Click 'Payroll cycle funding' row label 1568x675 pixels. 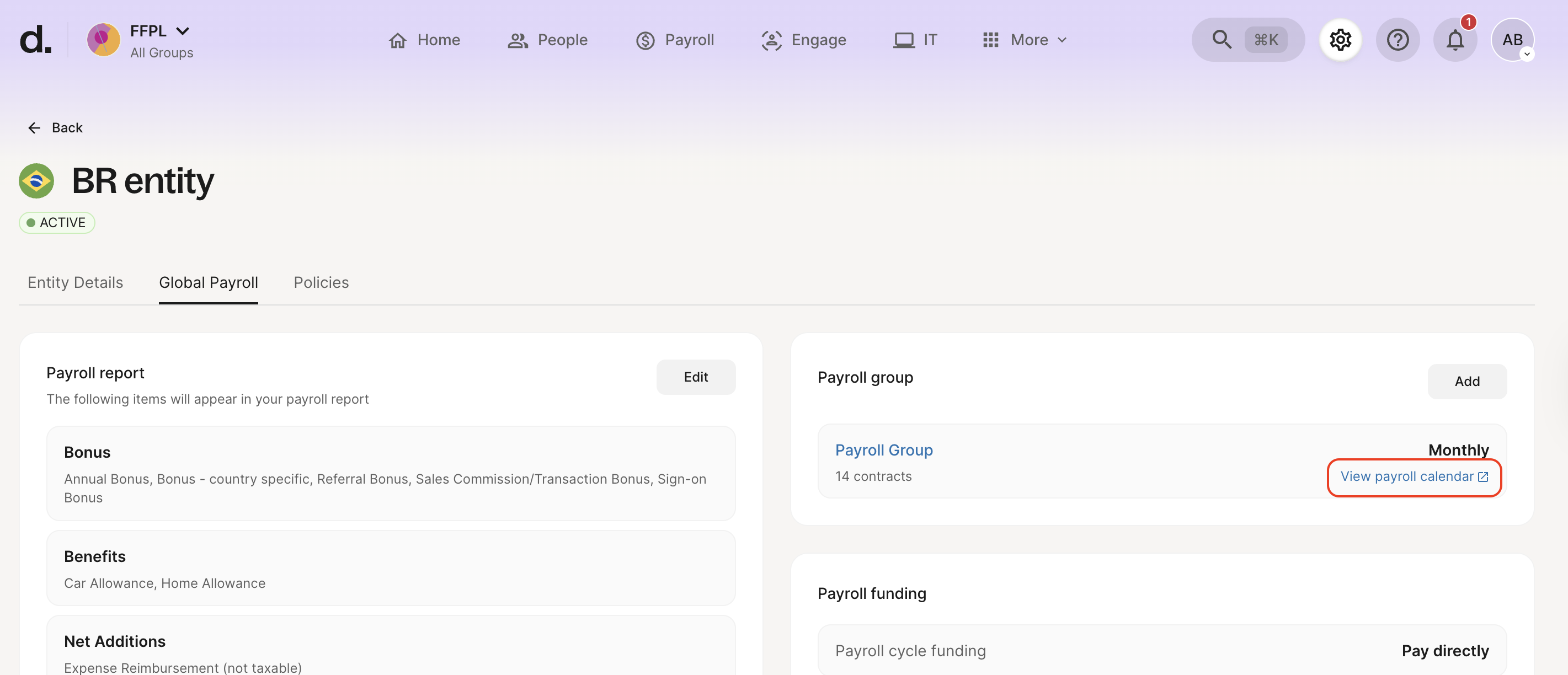coord(910,651)
